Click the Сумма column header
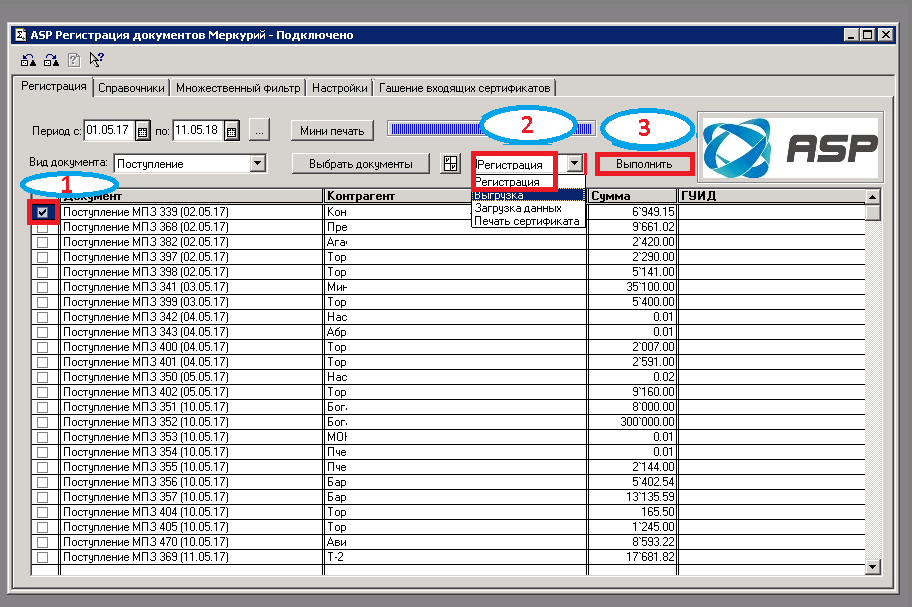This screenshot has height=607, width=912. pos(632,196)
